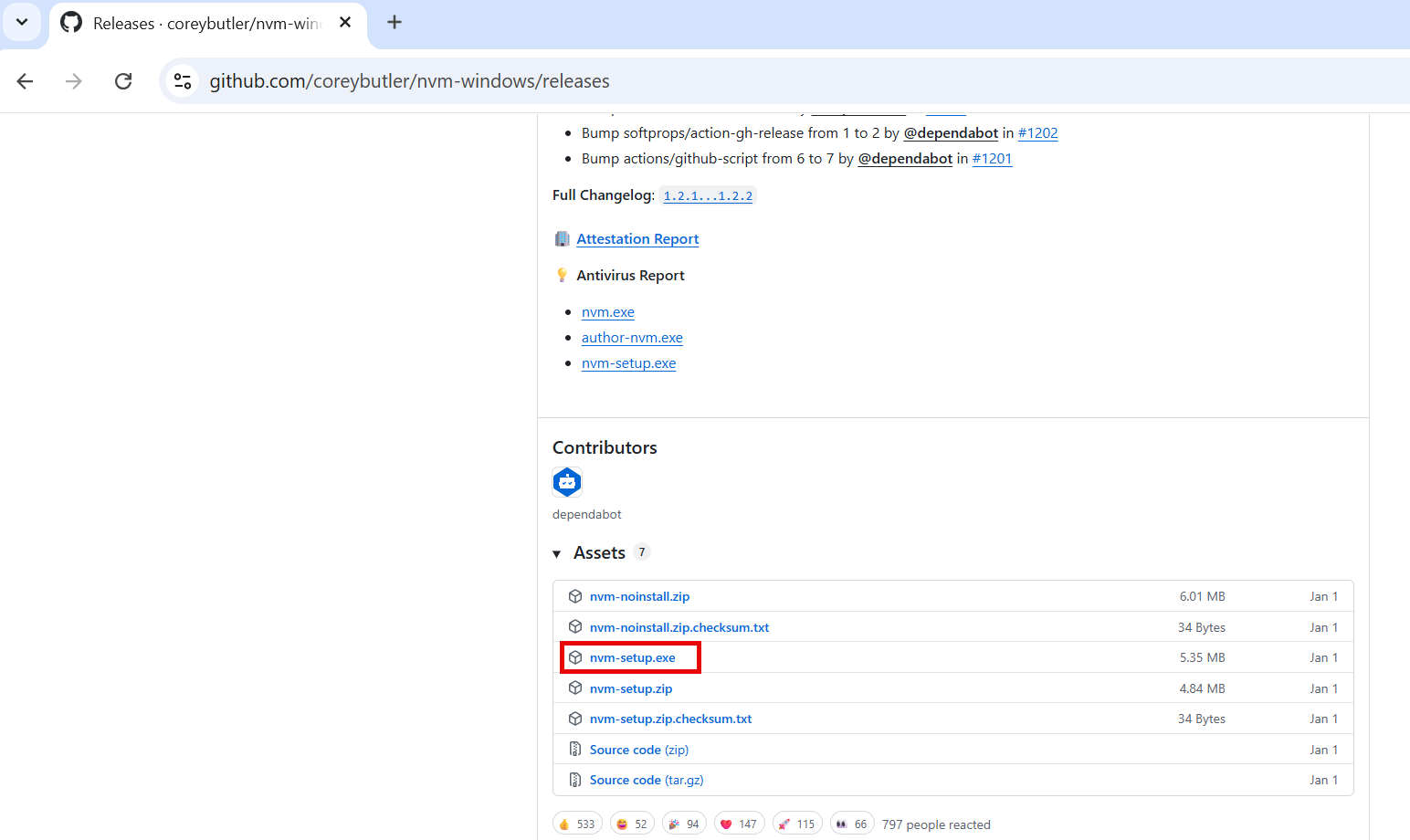The width and height of the screenshot is (1410, 840).
Task: Collapse the Assets section triangle
Action: 557,554
